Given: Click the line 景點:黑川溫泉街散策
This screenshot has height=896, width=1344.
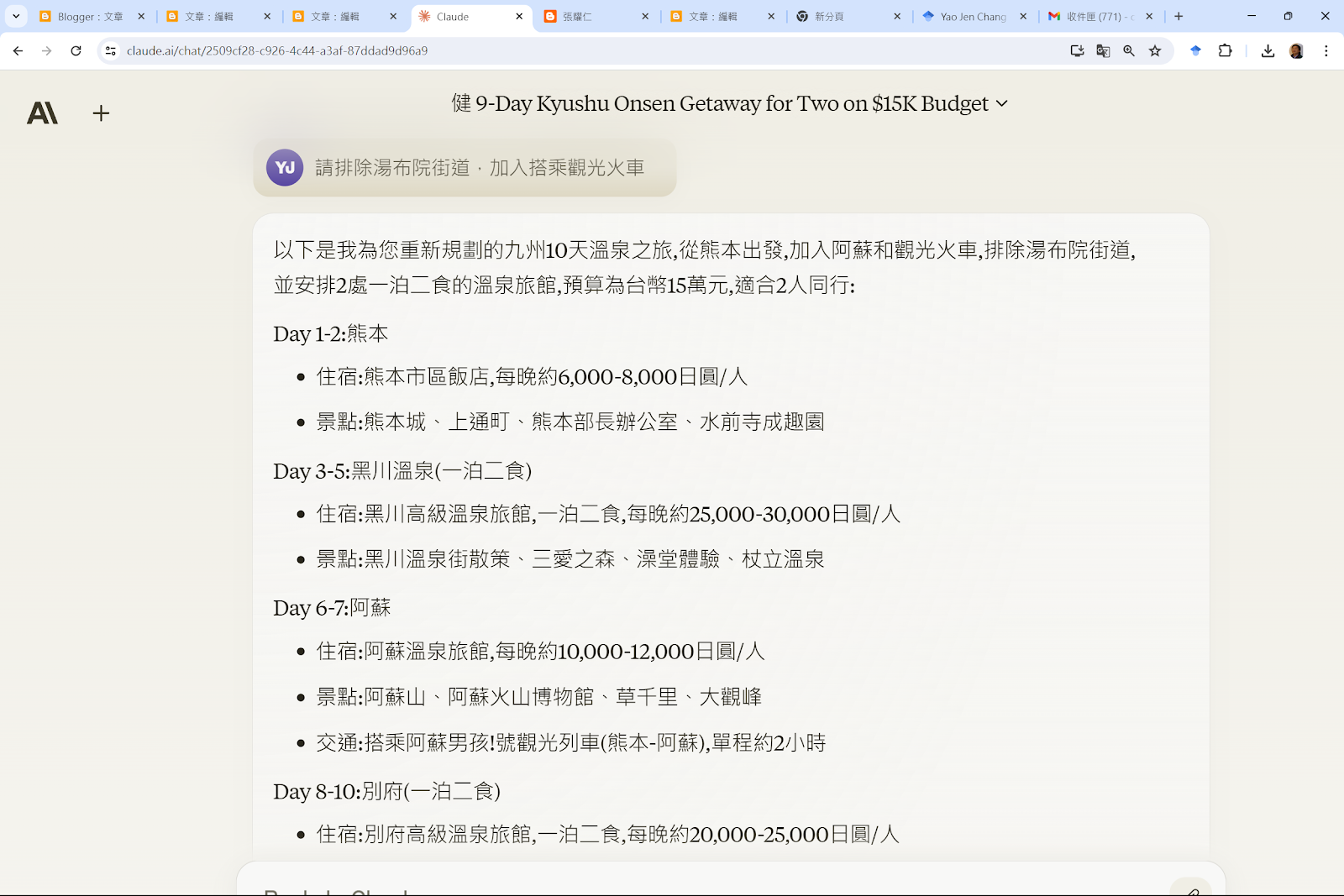Looking at the screenshot, I should pyautogui.click(x=570, y=559).
